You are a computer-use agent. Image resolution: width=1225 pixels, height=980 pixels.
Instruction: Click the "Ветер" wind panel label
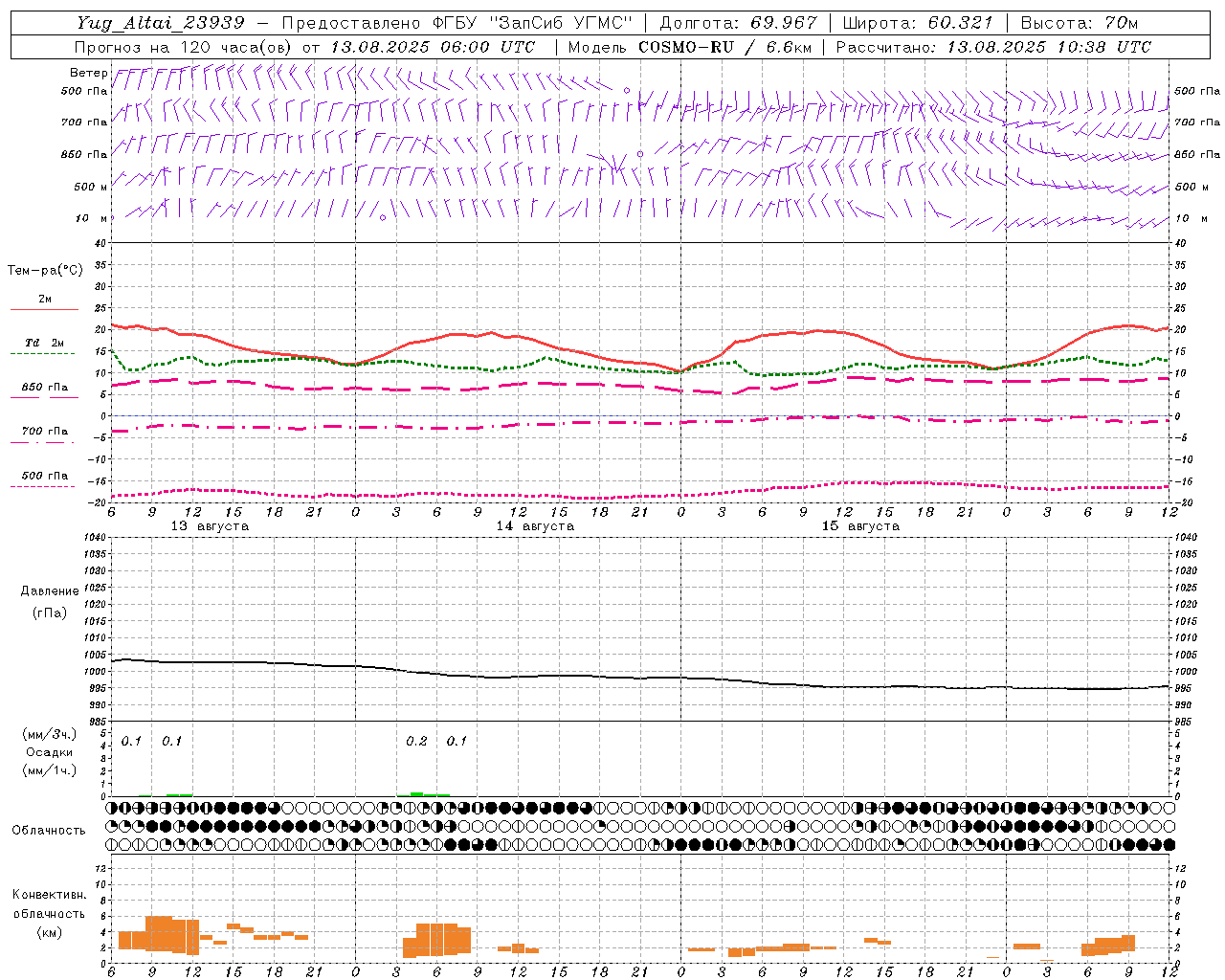pos(89,73)
